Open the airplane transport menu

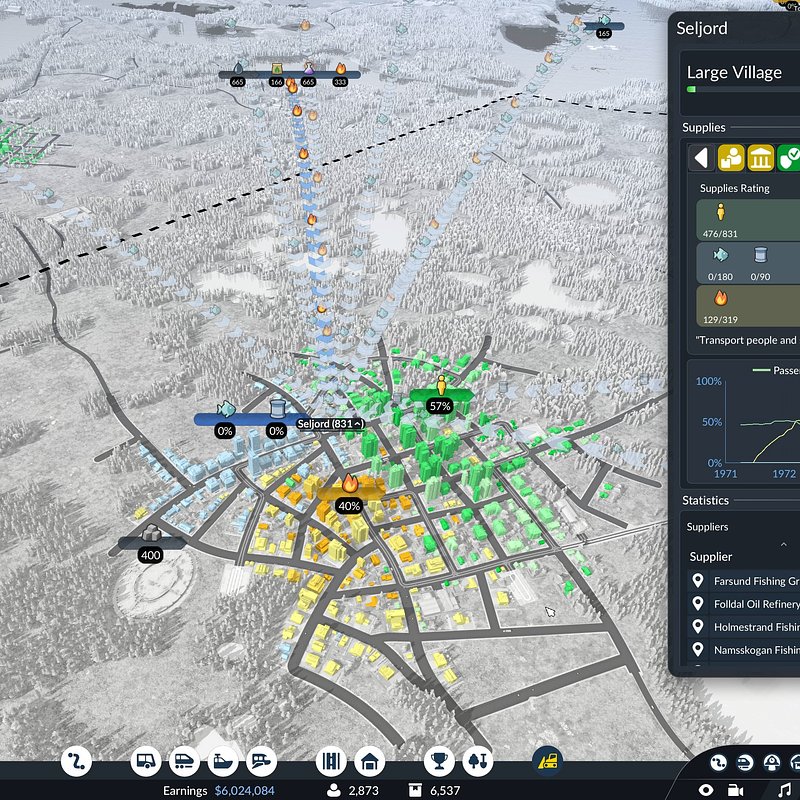tap(261, 762)
